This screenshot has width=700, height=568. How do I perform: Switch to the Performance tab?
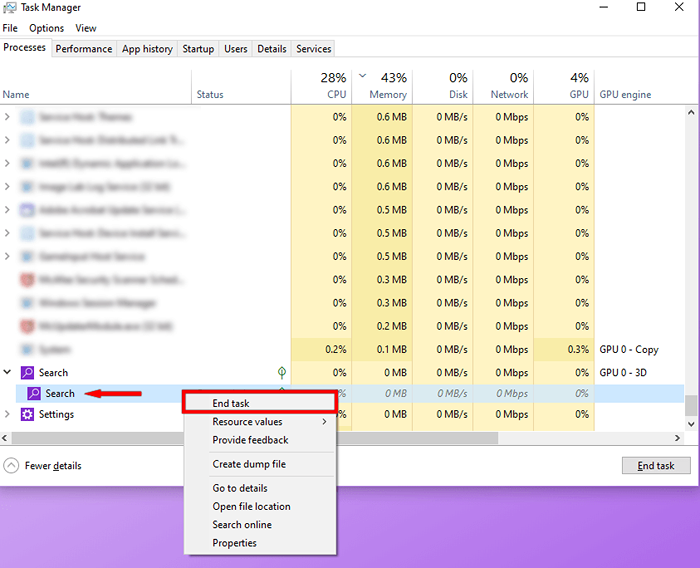click(x=84, y=49)
